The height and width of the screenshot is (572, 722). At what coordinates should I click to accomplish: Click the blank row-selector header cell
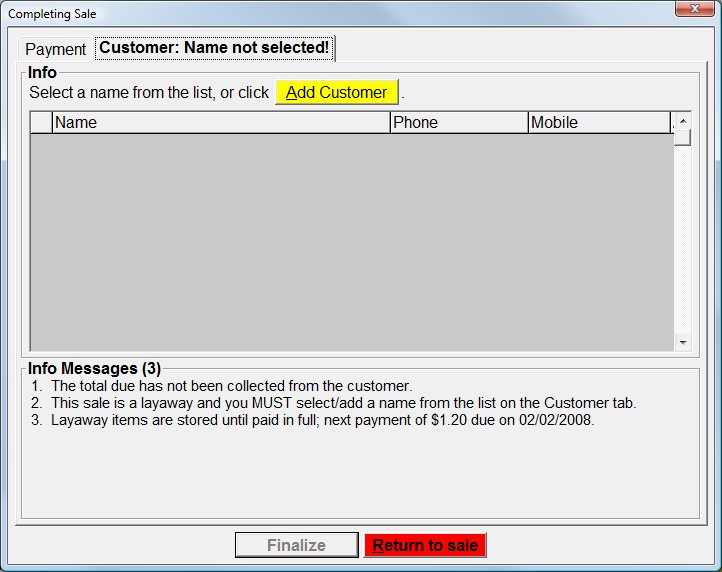[41, 123]
